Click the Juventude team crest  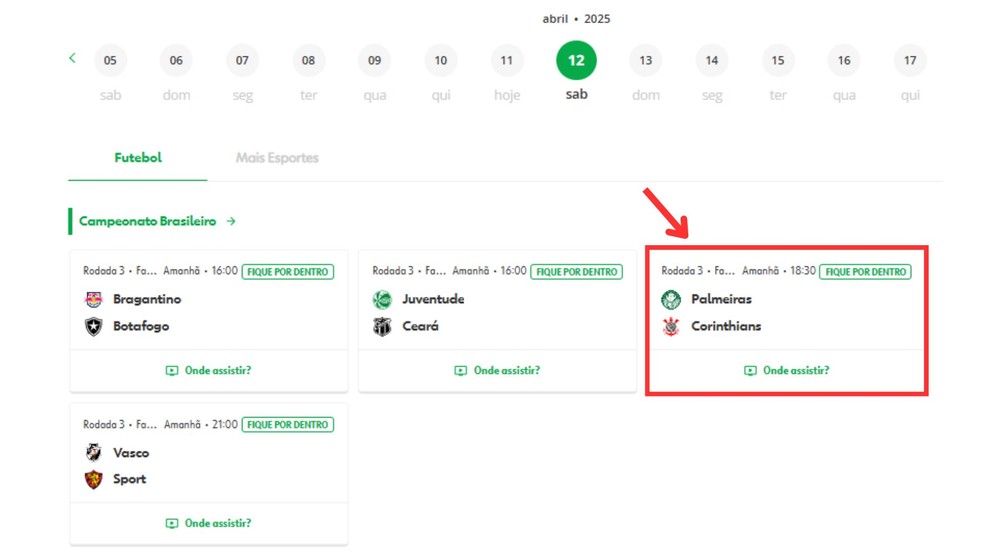tap(382, 300)
